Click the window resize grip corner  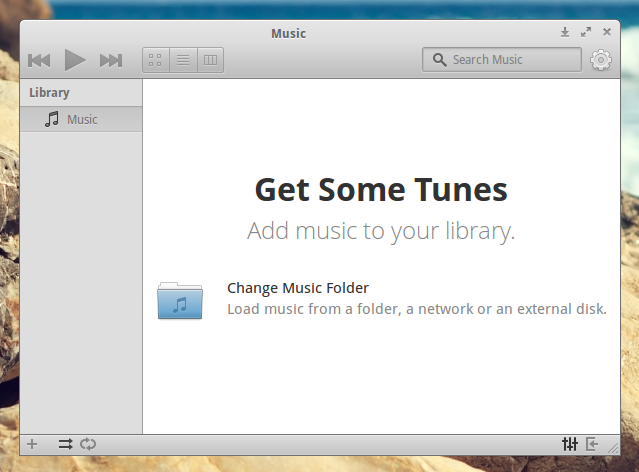coord(613,449)
